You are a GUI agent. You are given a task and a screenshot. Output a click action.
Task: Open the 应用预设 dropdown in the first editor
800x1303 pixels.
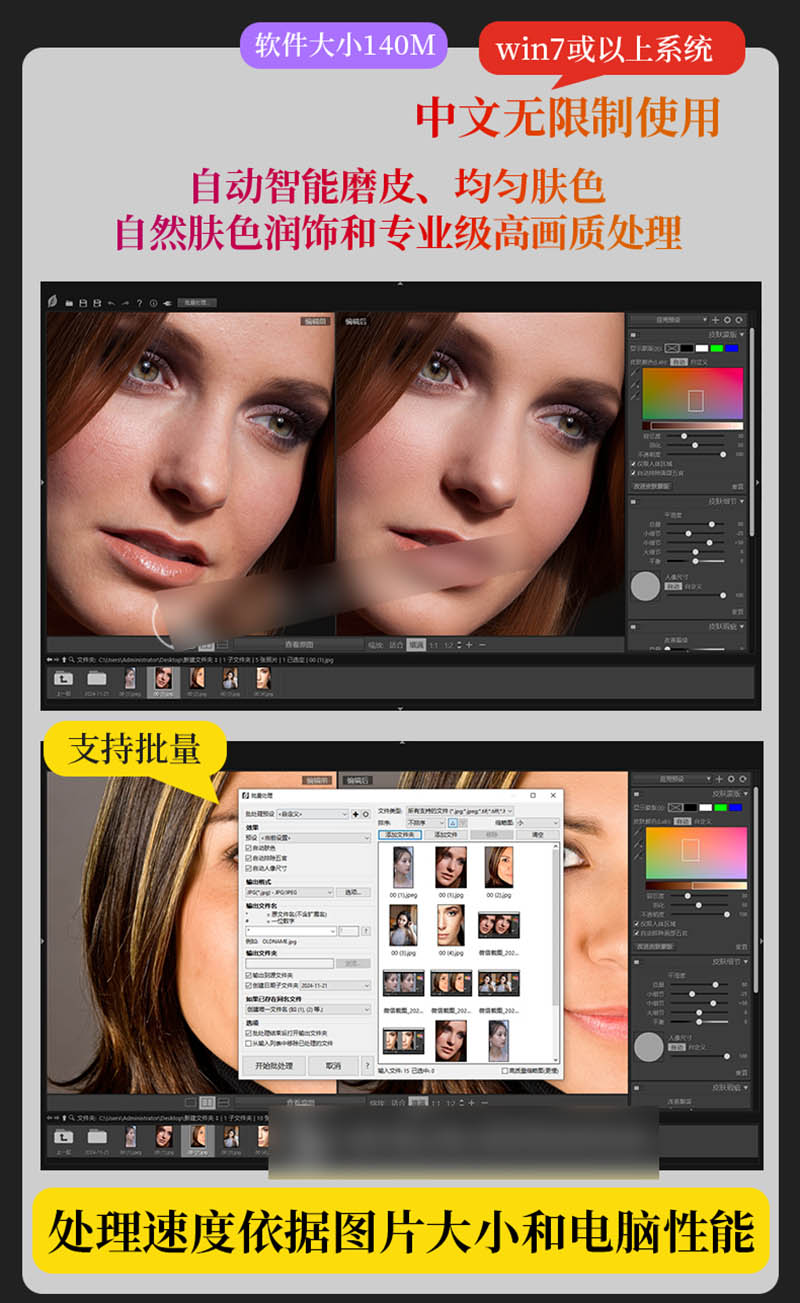pyautogui.click(x=669, y=320)
